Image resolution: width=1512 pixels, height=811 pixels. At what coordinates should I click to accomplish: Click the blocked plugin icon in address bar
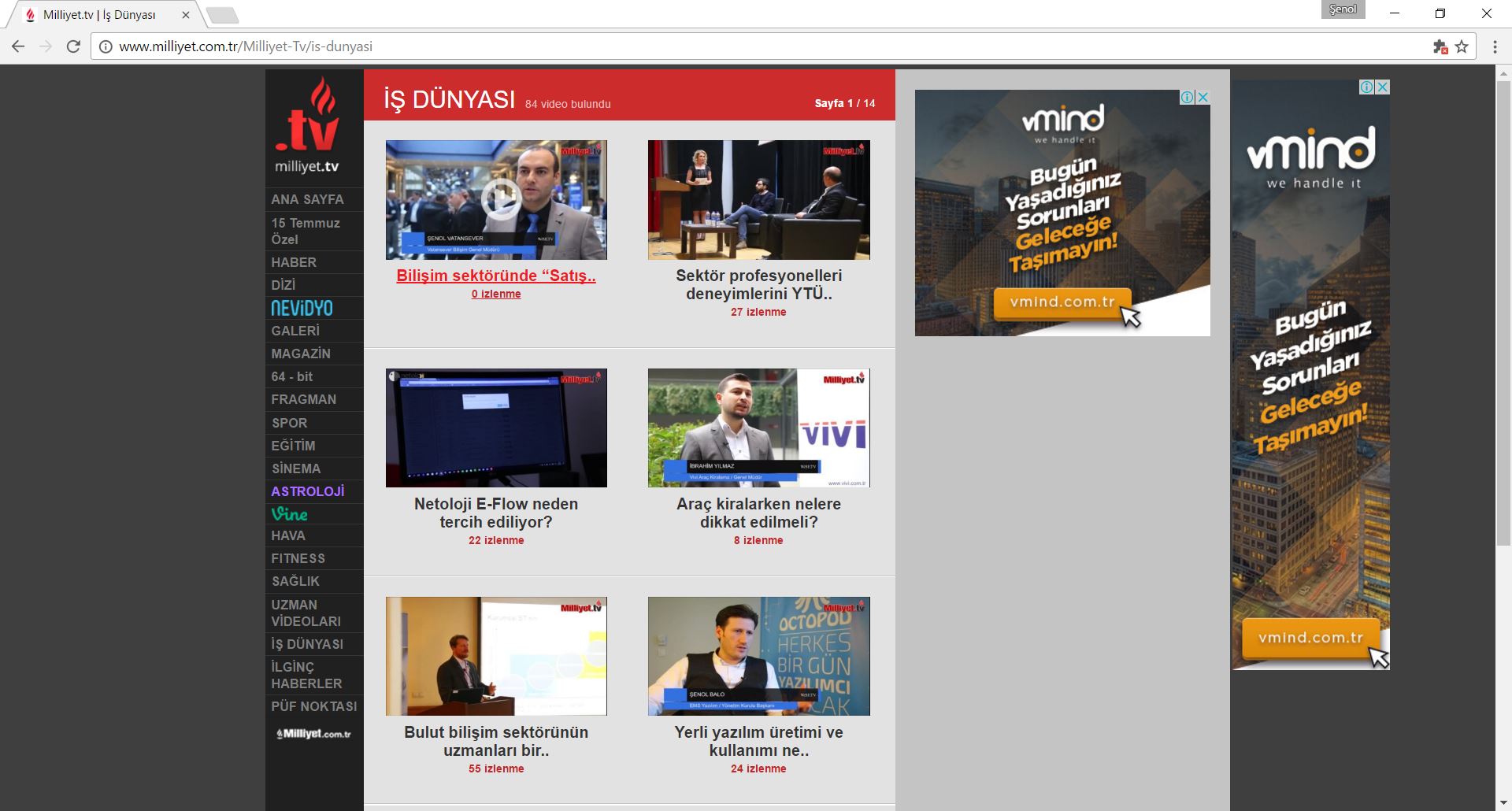(1440, 46)
